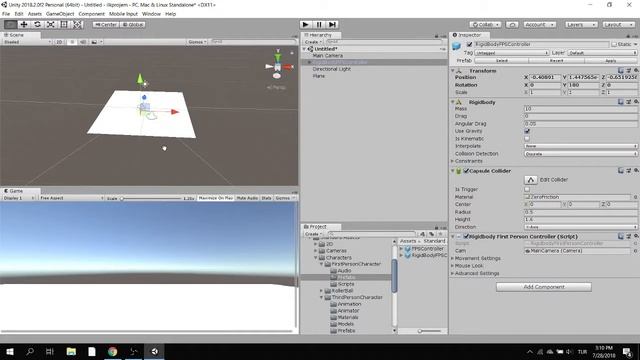Image resolution: width=640 pixels, height=360 pixels.
Task: Click the Collab button
Action: [x=485, y=24]
